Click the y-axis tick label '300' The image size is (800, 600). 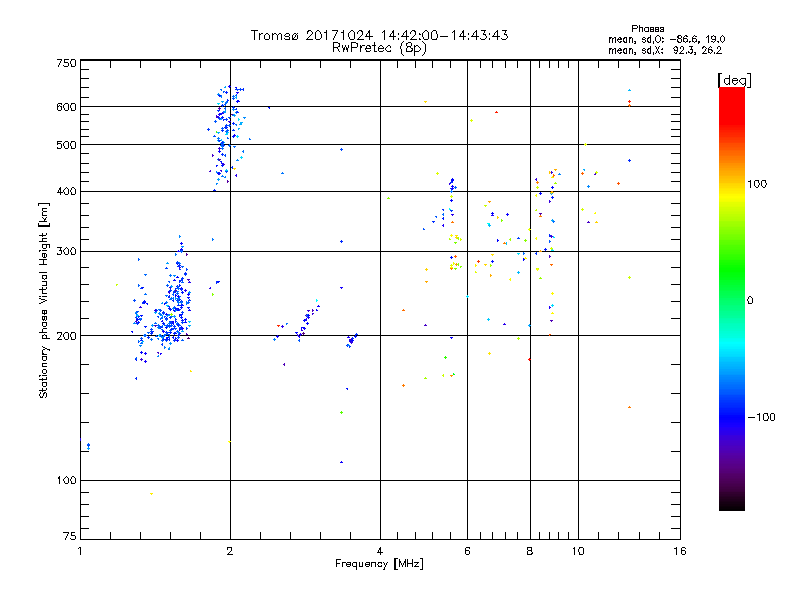(x=67, y=251)
